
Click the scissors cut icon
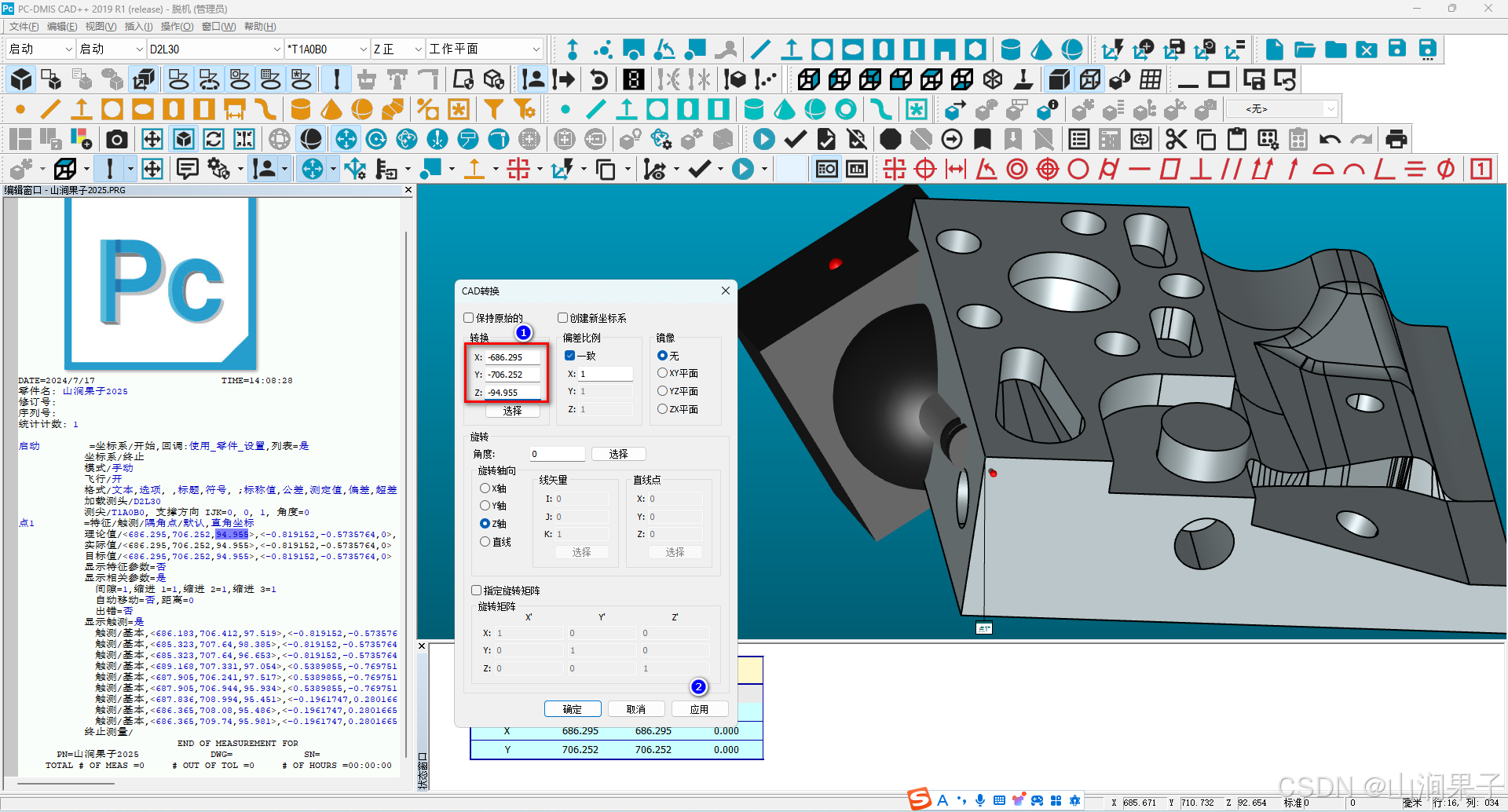pos(1176,140)
